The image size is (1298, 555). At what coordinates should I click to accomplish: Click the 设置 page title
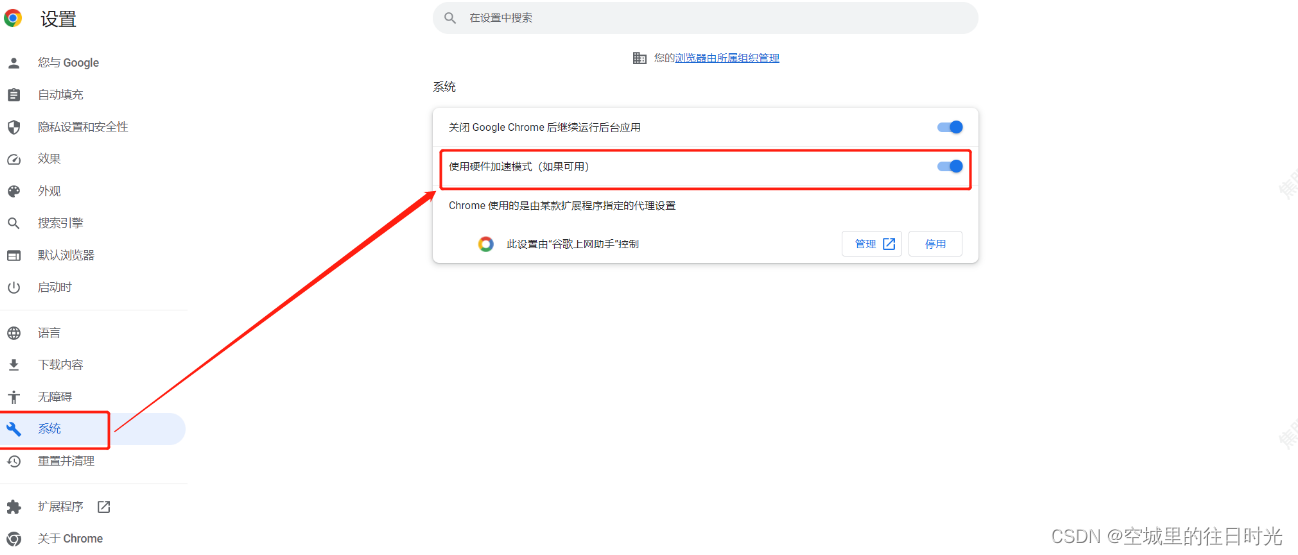pos(59,19)
